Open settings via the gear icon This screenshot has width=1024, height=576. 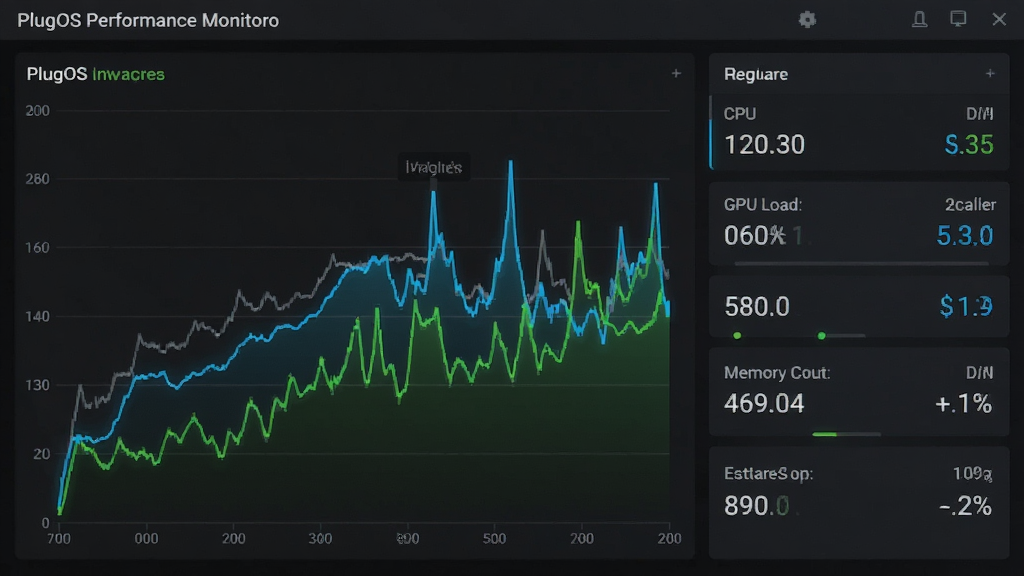click(x=807, y=20)
